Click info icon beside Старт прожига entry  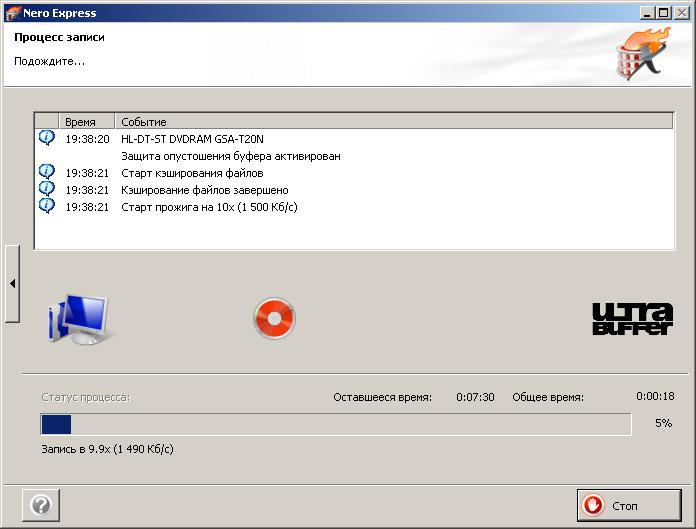point(46,206)
